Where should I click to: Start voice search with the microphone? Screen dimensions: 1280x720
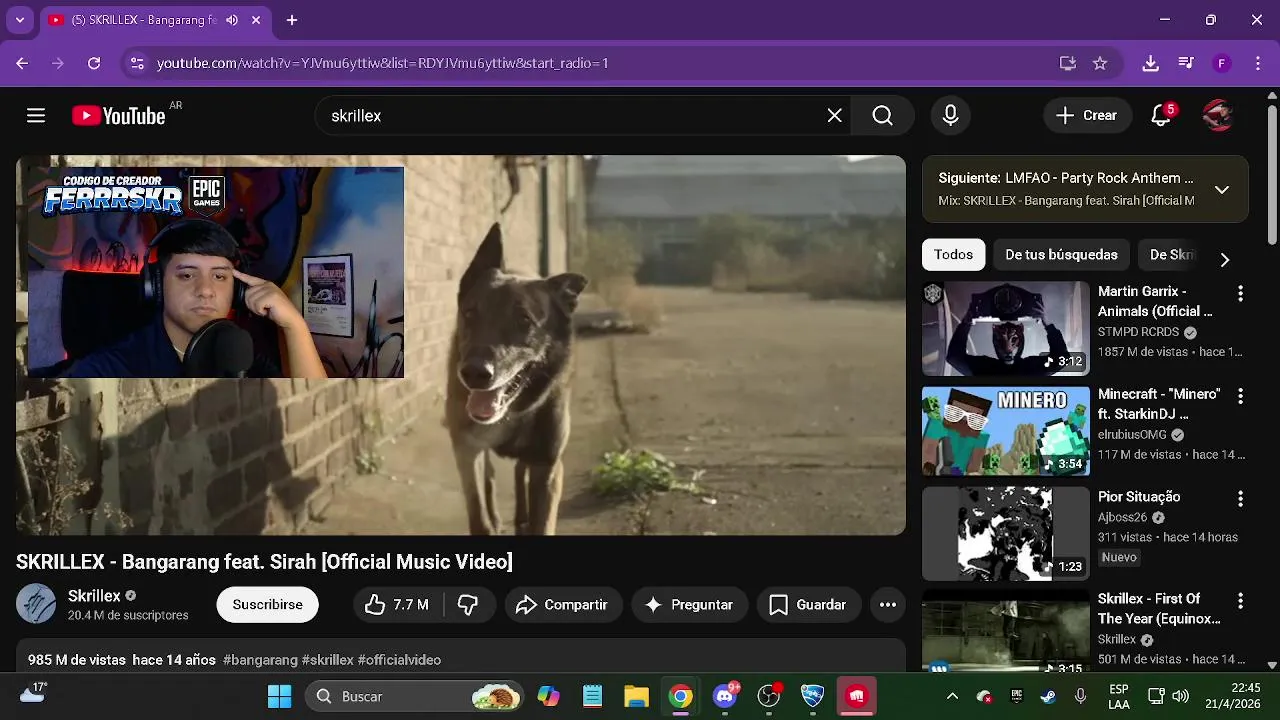click(951, 116)
